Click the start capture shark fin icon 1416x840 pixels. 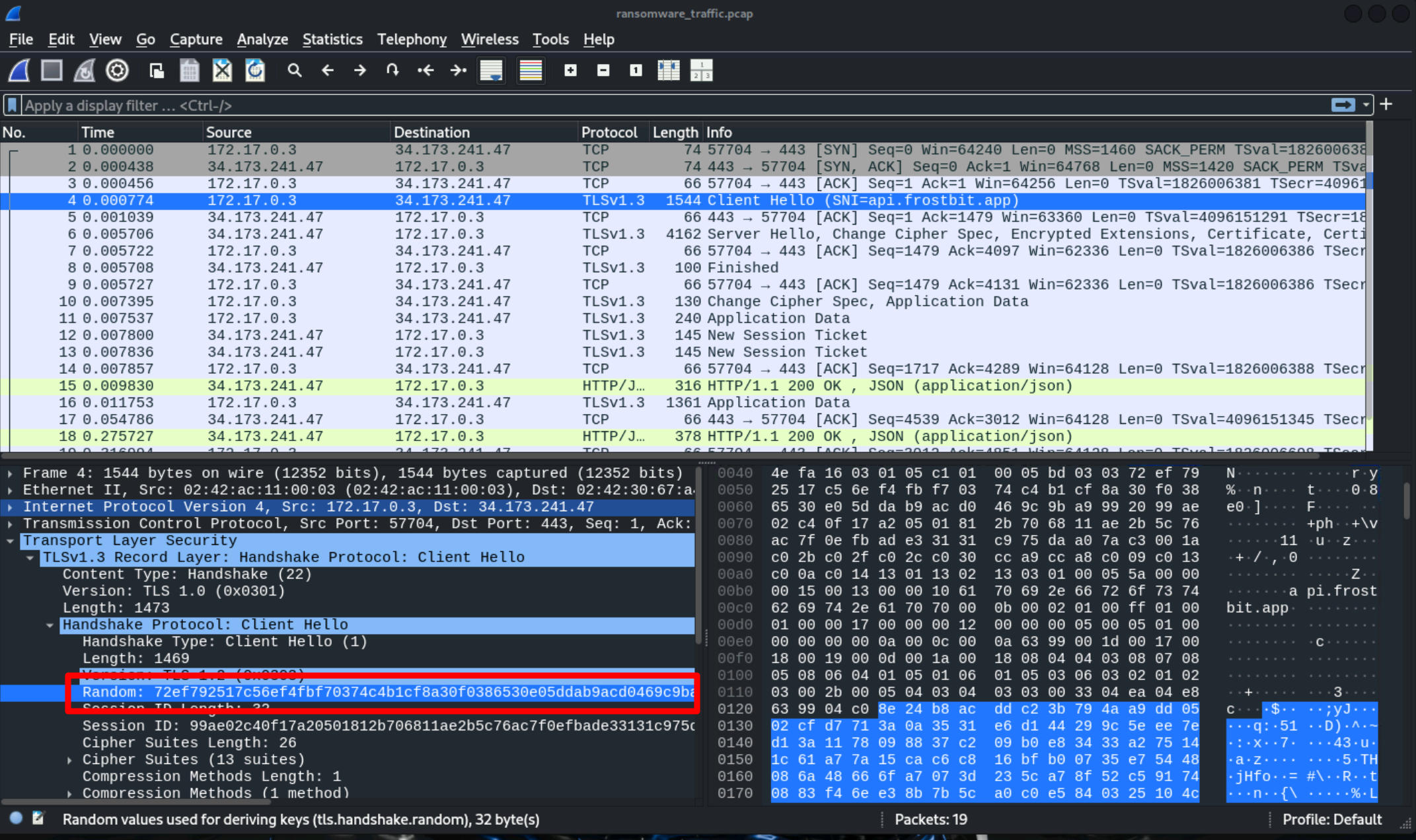click(x=19, y=70)
